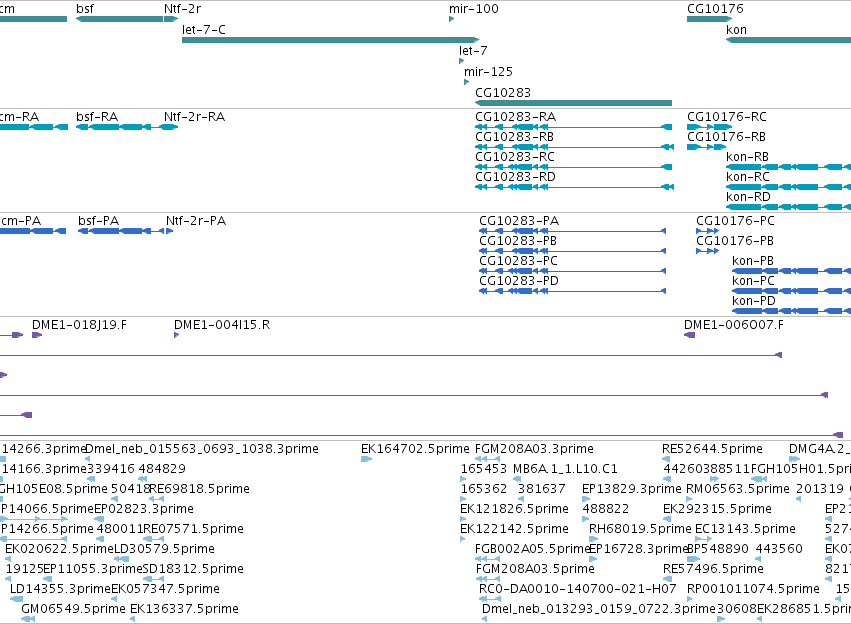Screen dimensions: 851x624
Task: Open the CG10176-PC protein label
Action: point(735,221)
